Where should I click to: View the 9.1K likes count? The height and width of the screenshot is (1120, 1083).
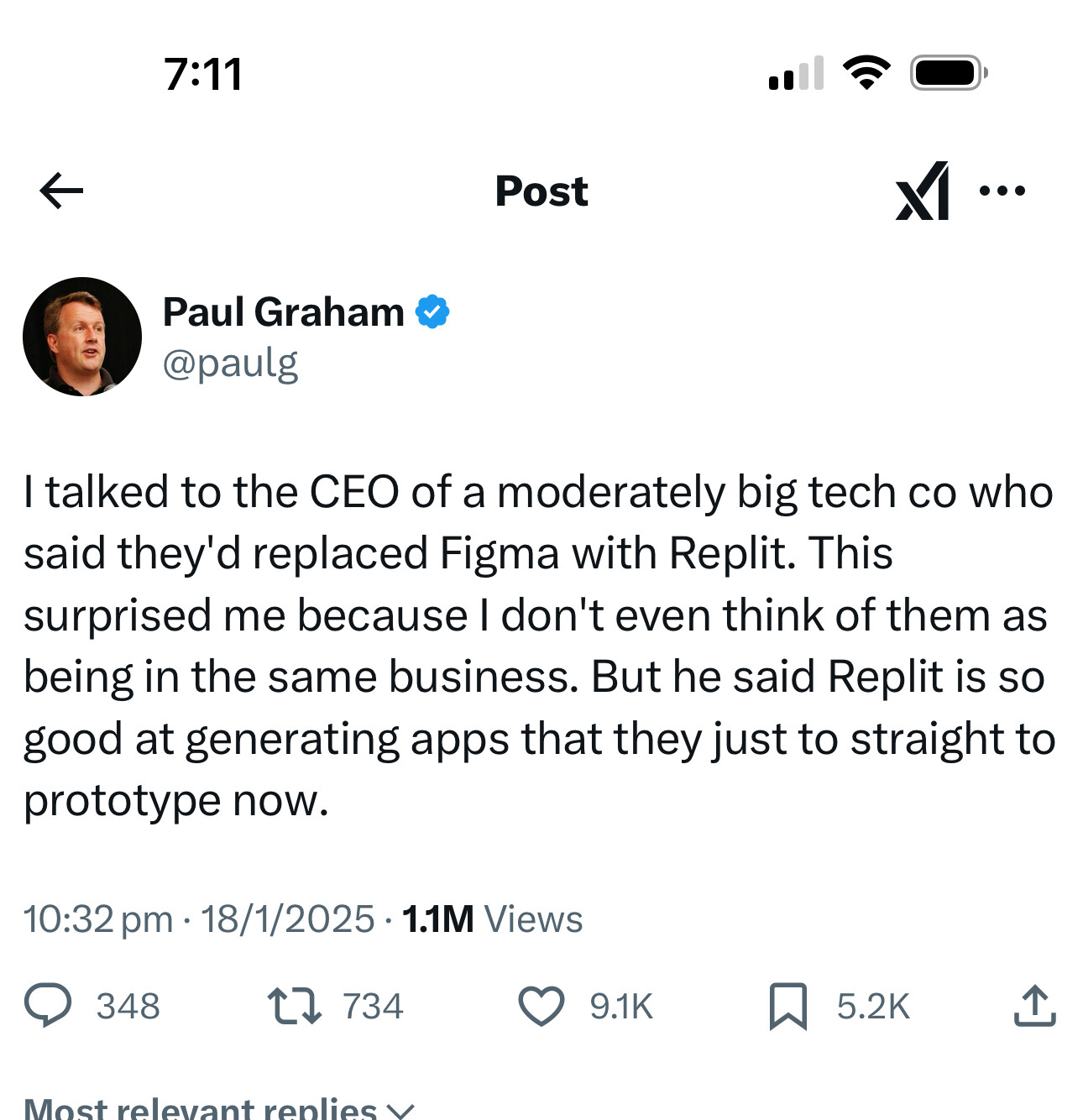621,1006
